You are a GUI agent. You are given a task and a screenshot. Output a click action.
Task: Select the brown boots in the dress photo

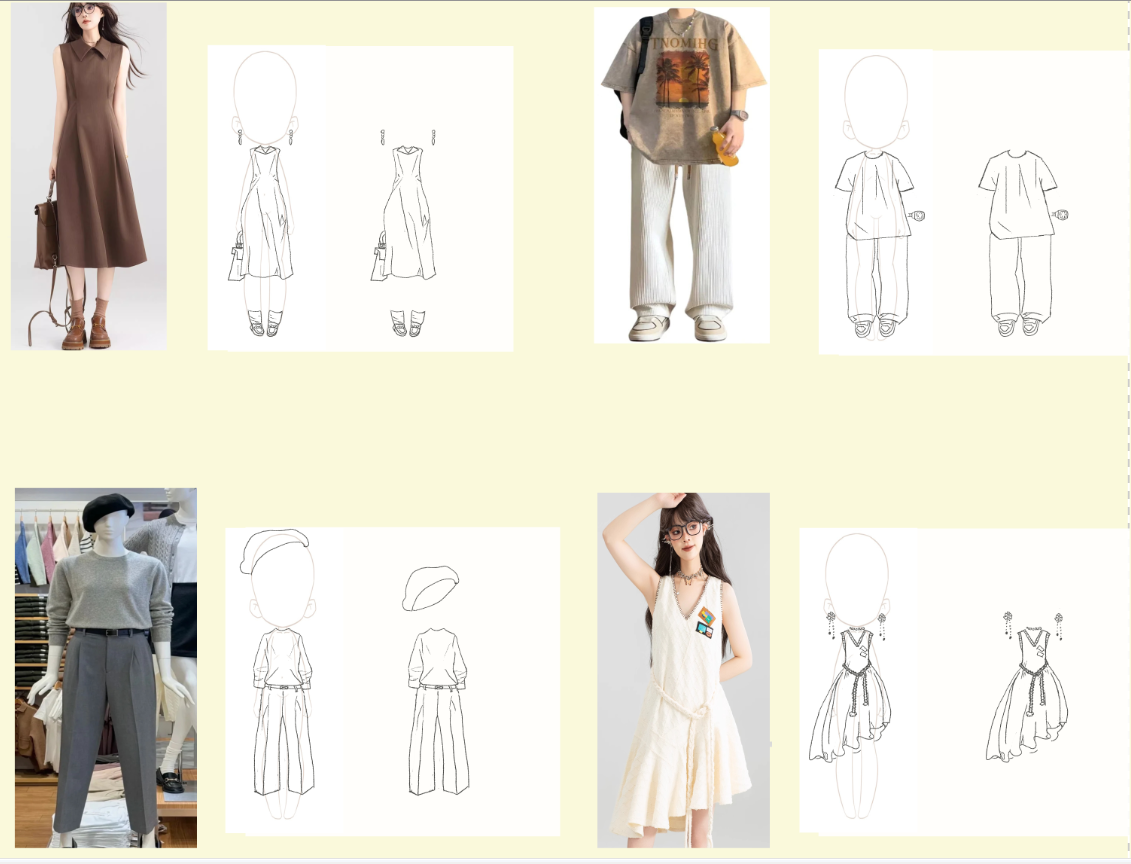86,332
